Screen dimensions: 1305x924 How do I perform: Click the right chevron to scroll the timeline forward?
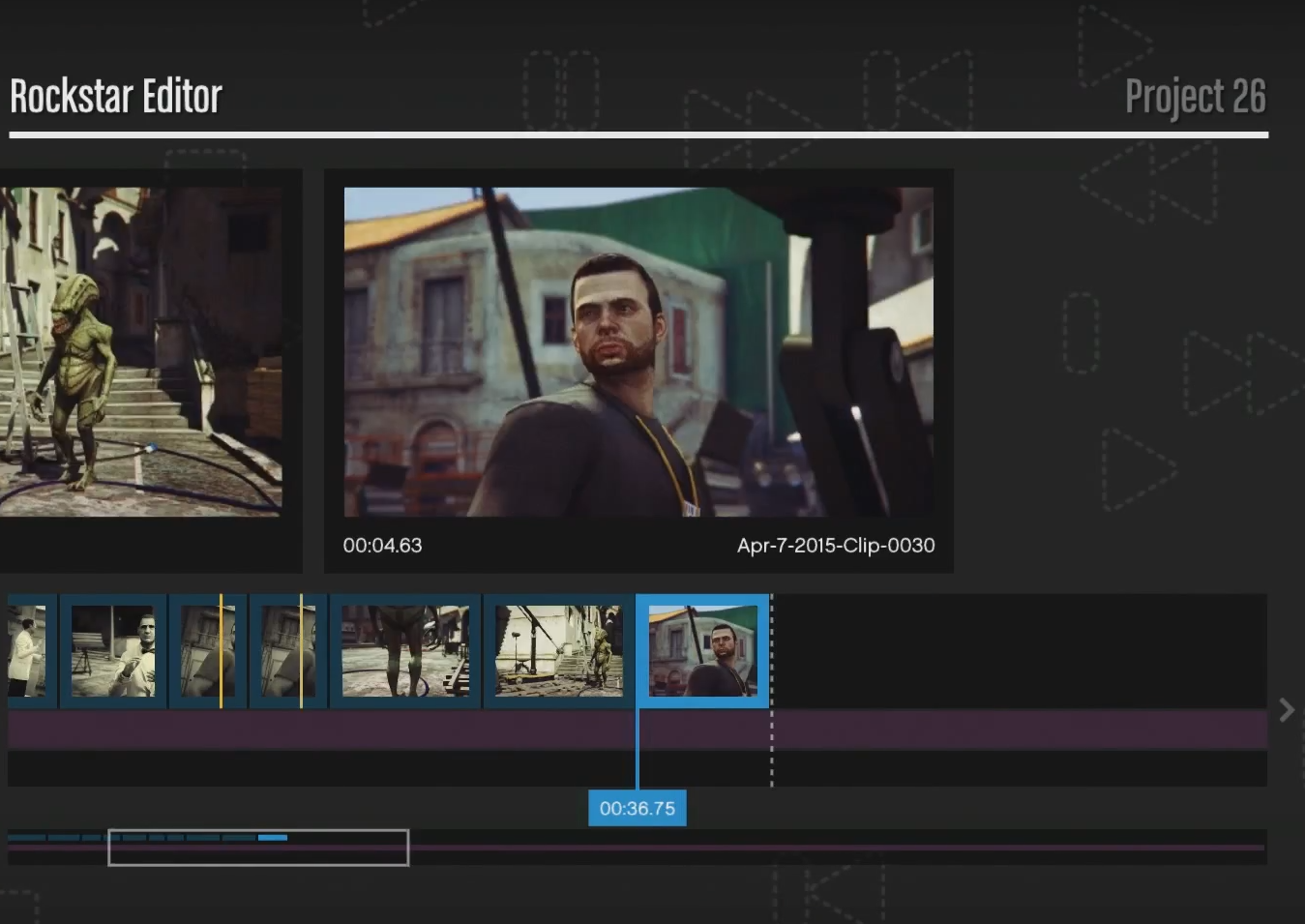point(1287,709)
